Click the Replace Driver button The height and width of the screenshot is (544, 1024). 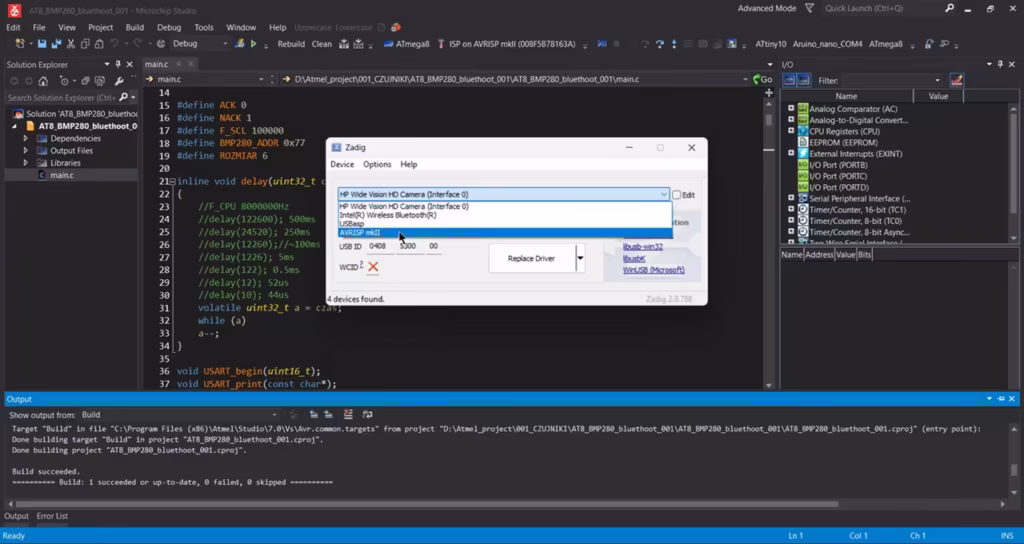(x=530, y=258)
